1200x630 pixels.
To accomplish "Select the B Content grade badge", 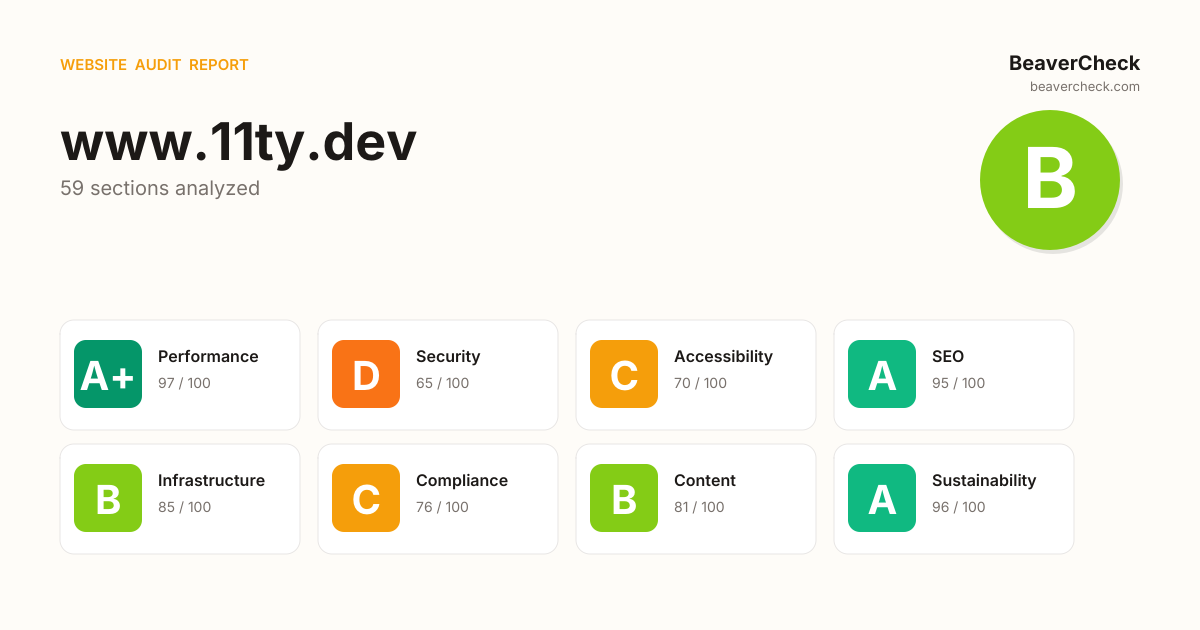I will click(624, 498).
